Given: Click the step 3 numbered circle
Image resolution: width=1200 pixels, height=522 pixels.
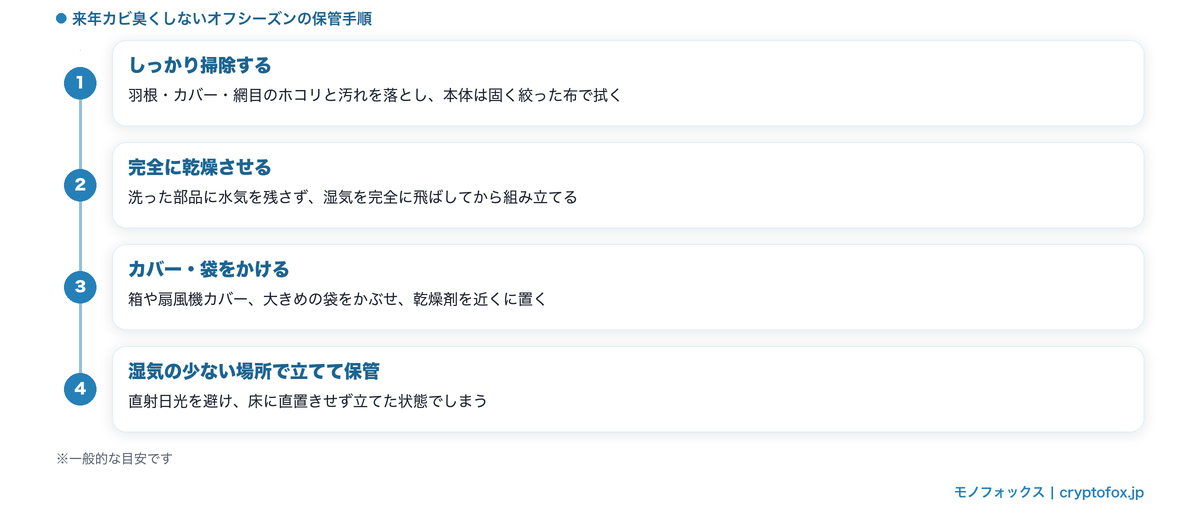Looking at the screenshot, I should pyautogui.click(x=80, y=287).
